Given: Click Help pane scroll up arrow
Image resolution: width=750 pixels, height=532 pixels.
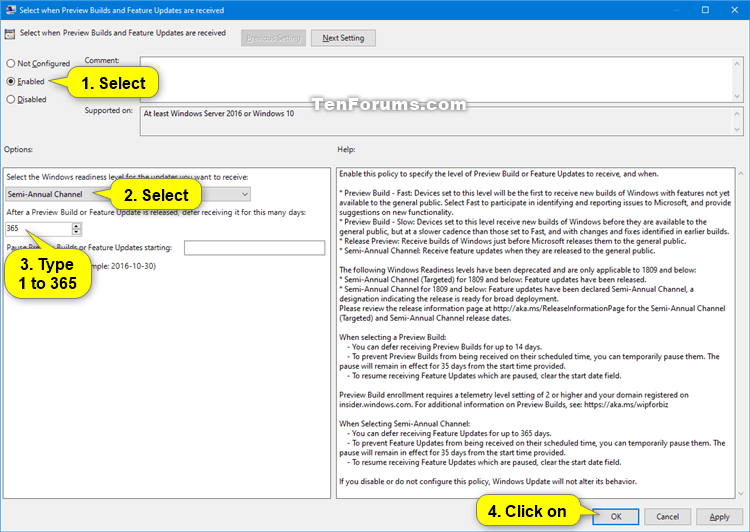Looking at the screenshot, I should pyautogui.click(x=741, y=173).
